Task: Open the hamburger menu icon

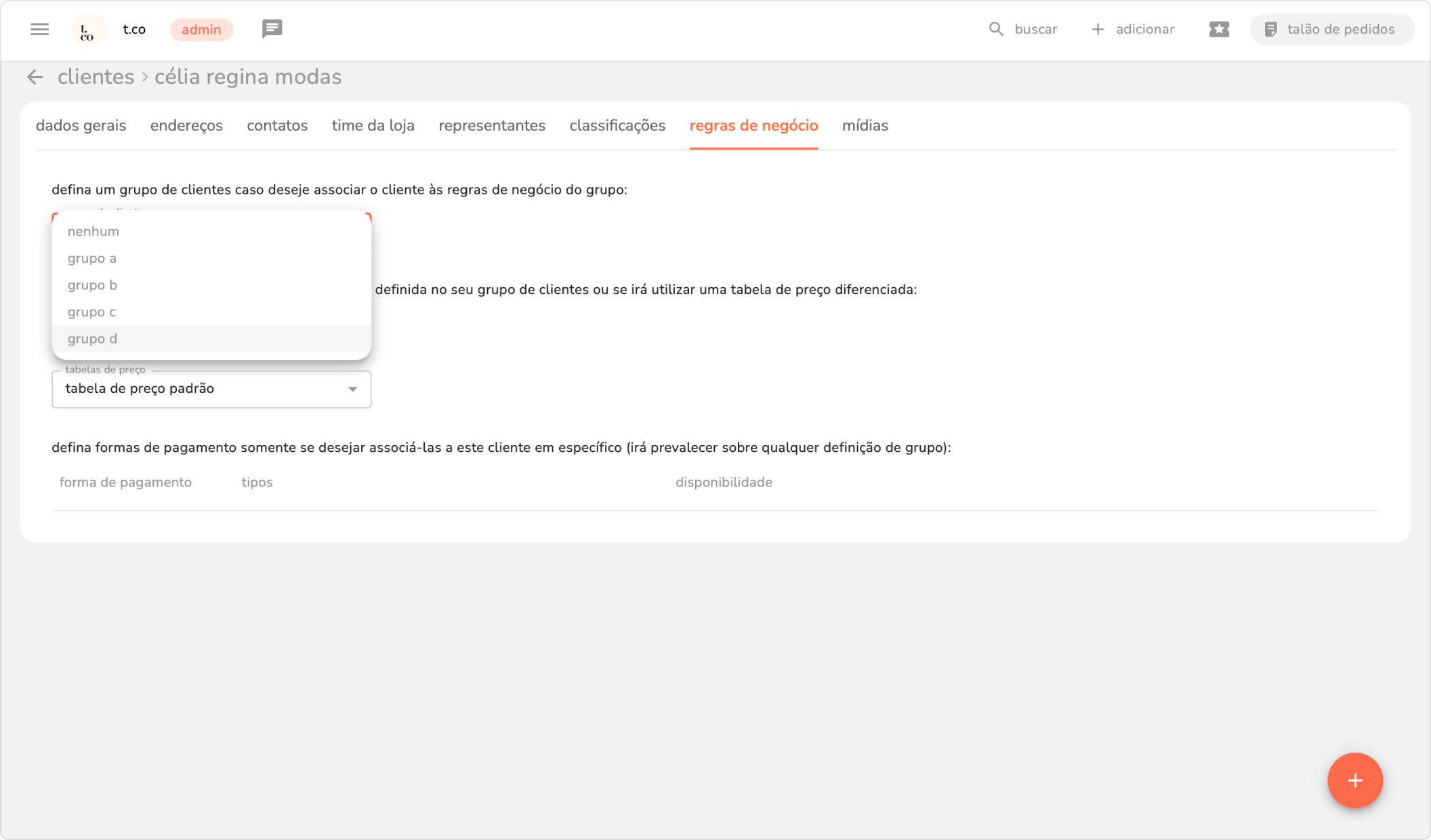Action: tap(39, 29)
